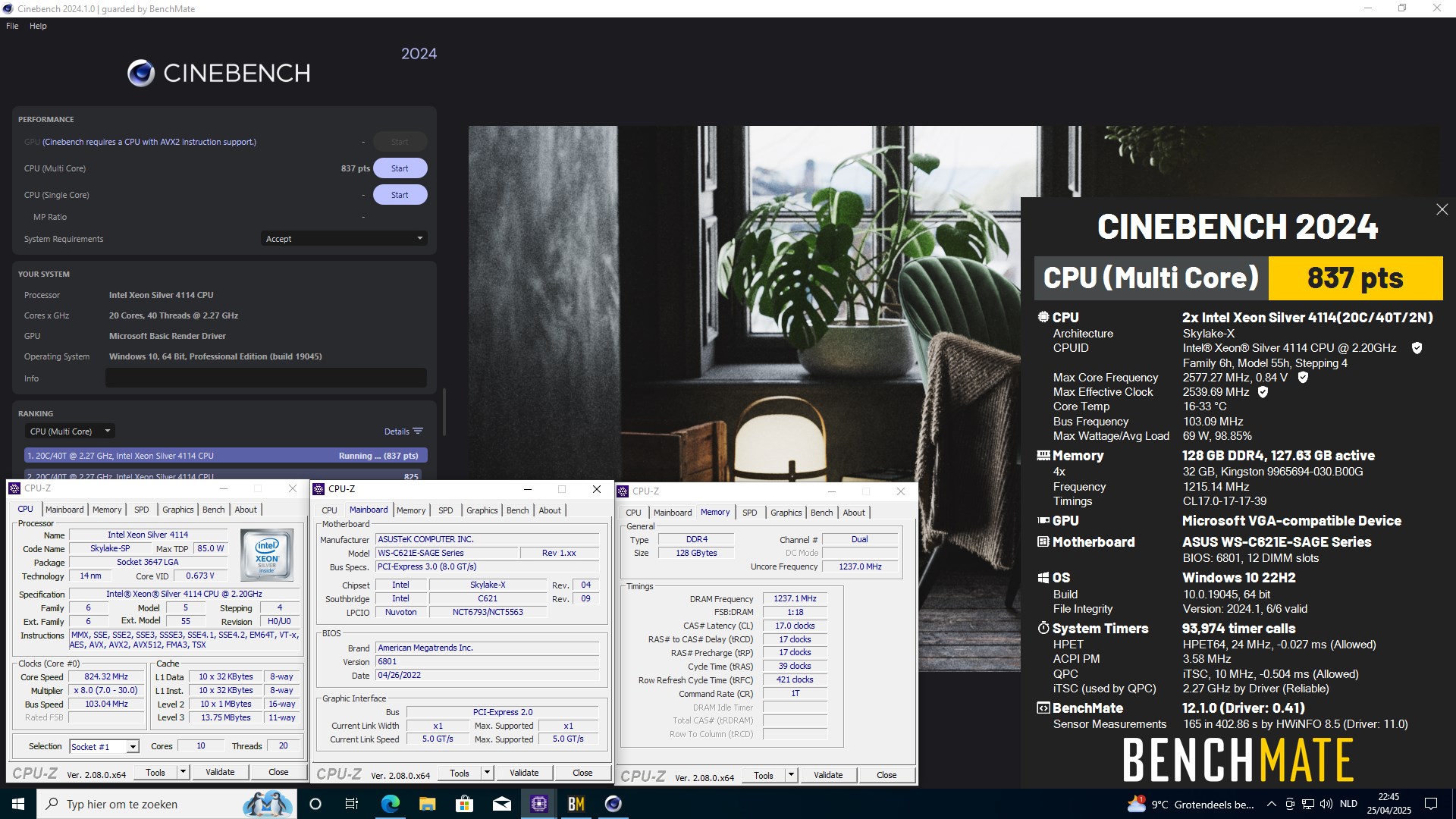Click Close in the CPU-Z Mainboard window
The image size is (1456, 819).
[x=582, y=773]
